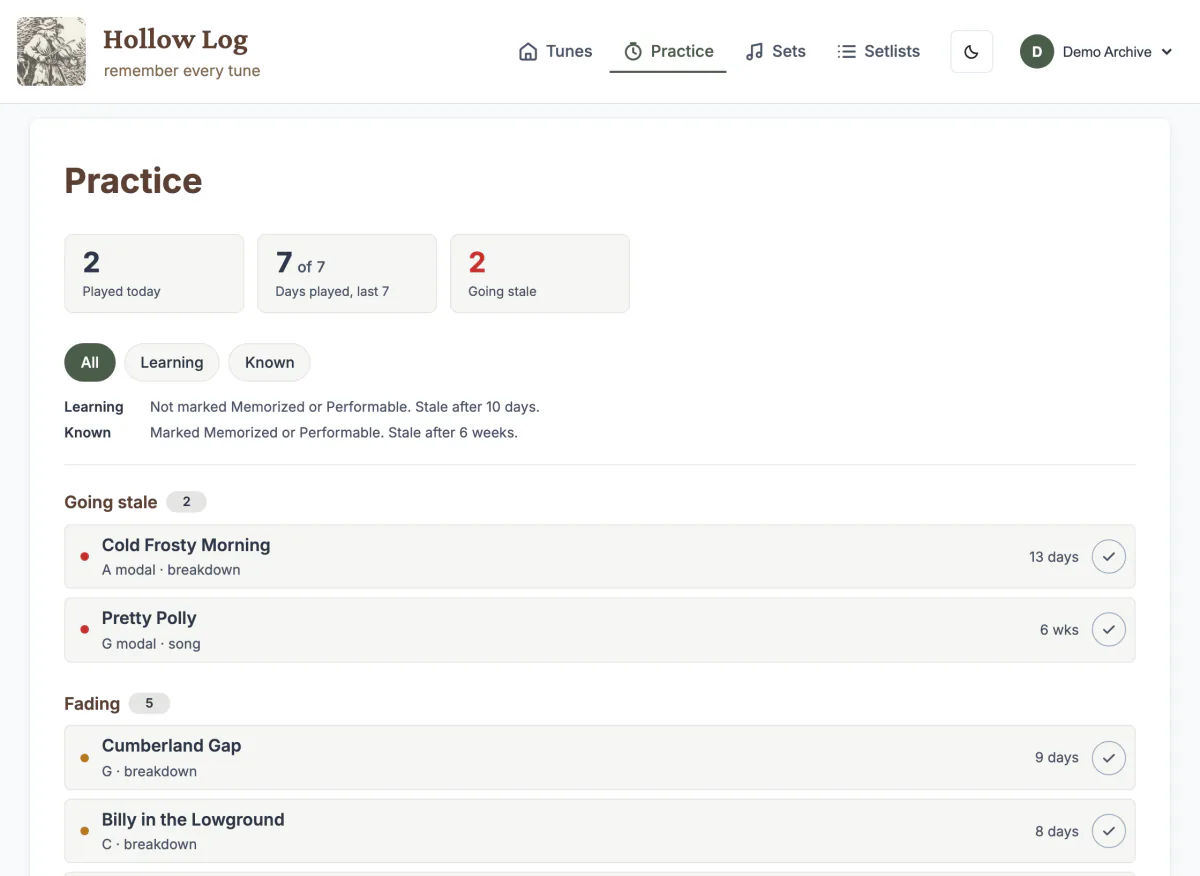This screenshot has height=876, width=1200.
Task: Click the D avatar circle
Action: pos(1037,52)
